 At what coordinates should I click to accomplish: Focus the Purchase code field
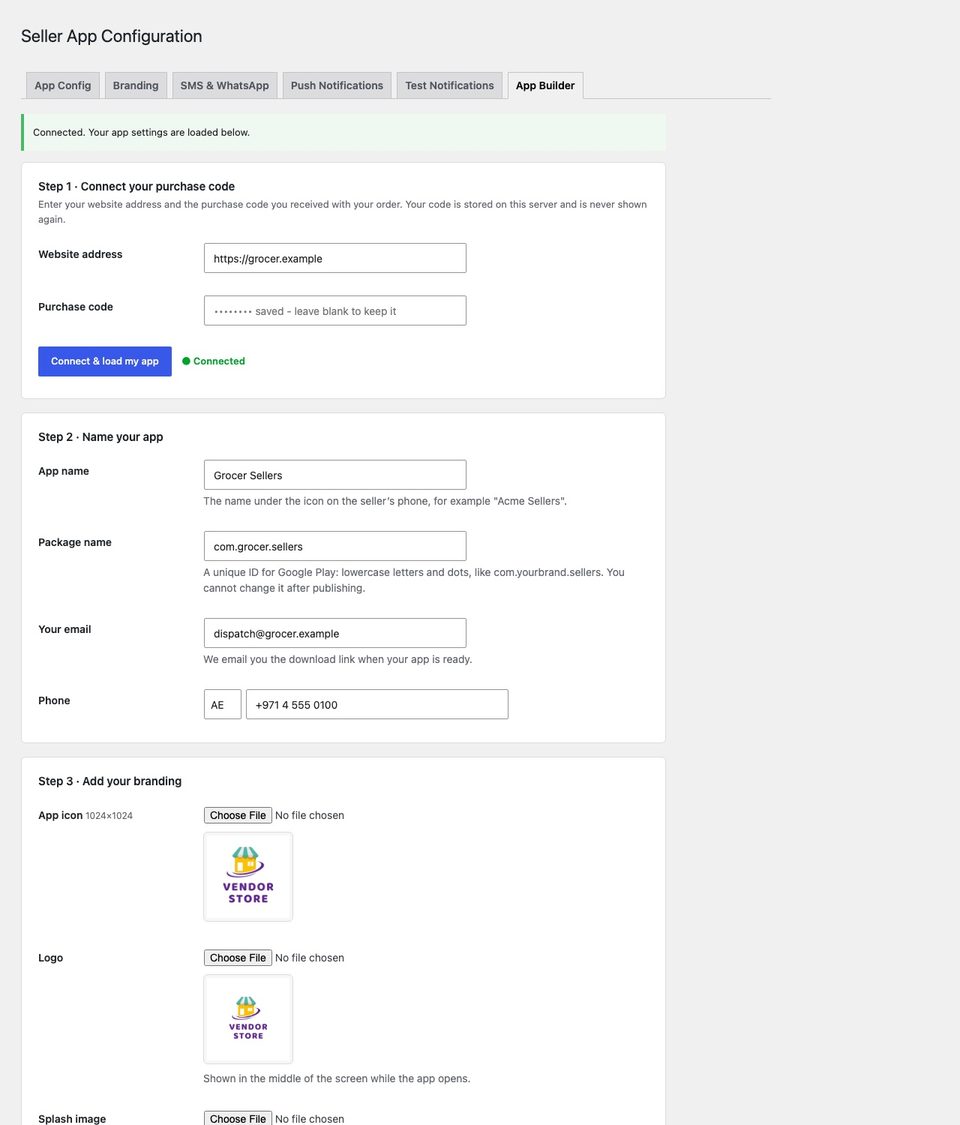(335, 311)
